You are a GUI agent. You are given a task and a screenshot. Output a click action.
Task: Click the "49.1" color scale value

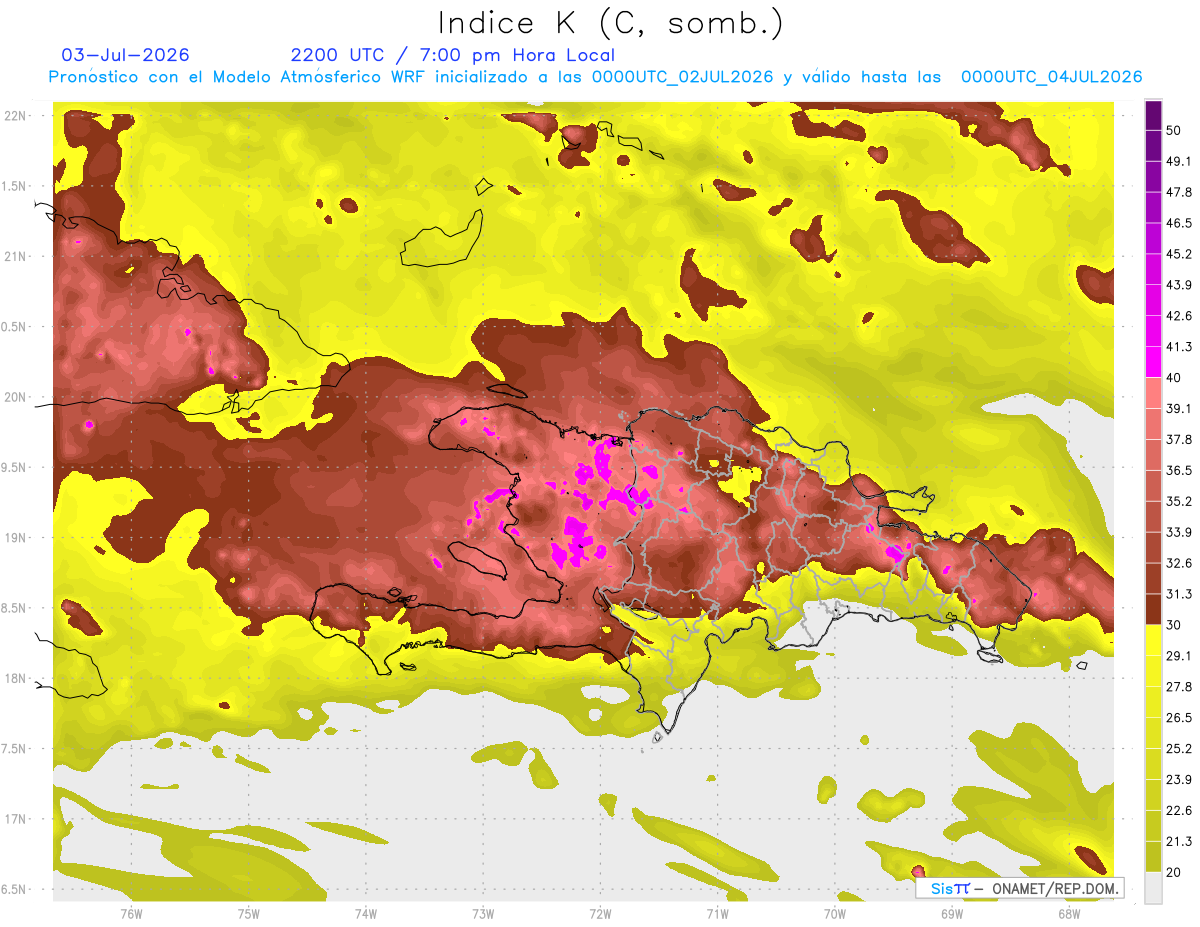coord(1178,161)
